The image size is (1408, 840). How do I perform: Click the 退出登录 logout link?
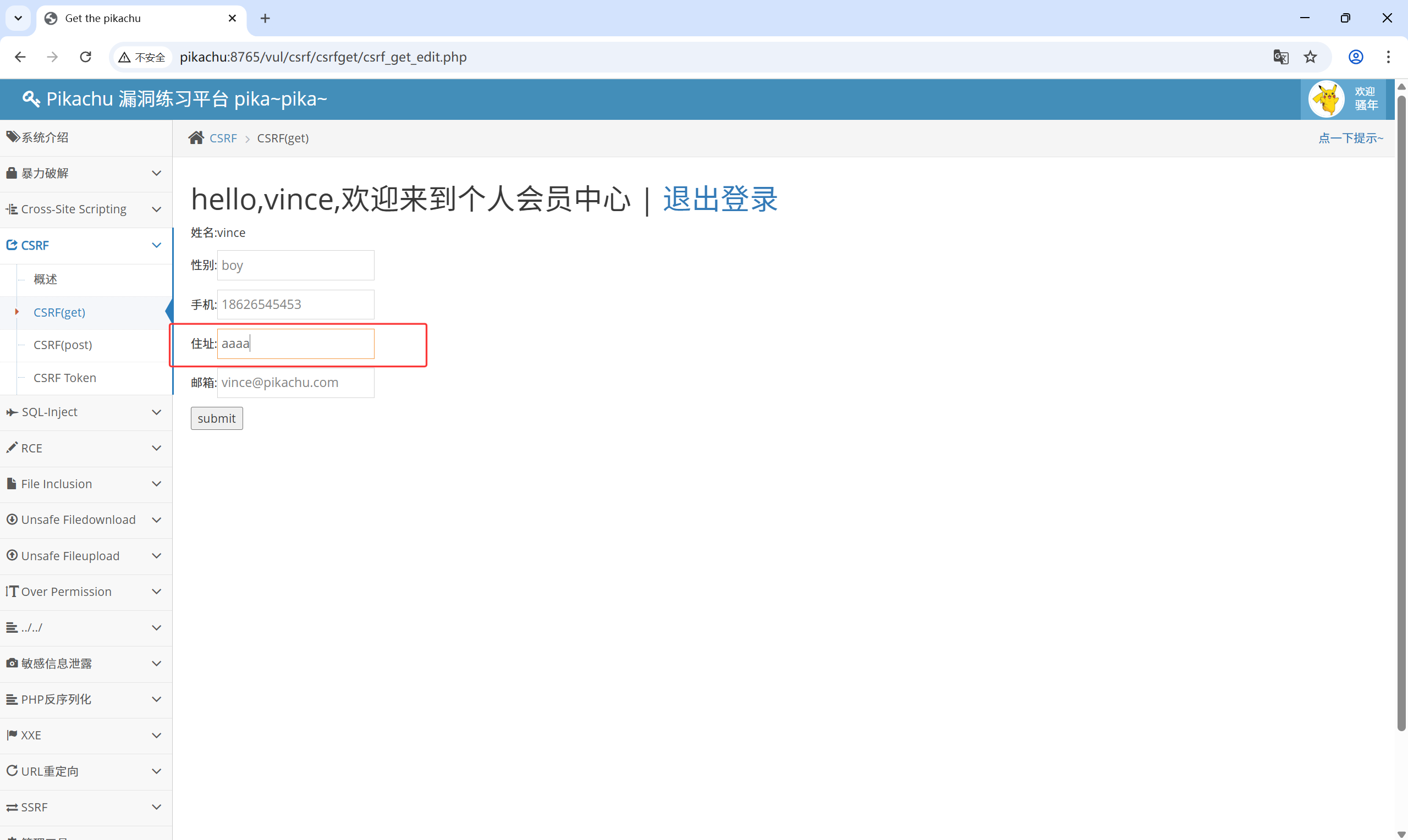click(720, 199)
